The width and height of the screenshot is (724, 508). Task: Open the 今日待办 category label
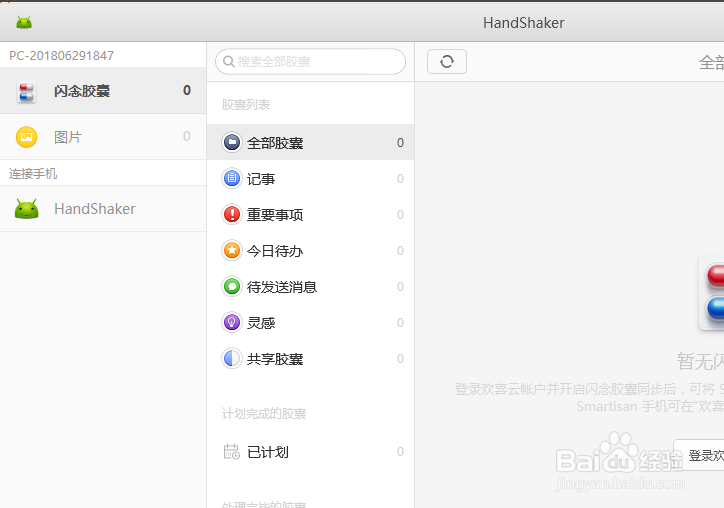[275, 251]
